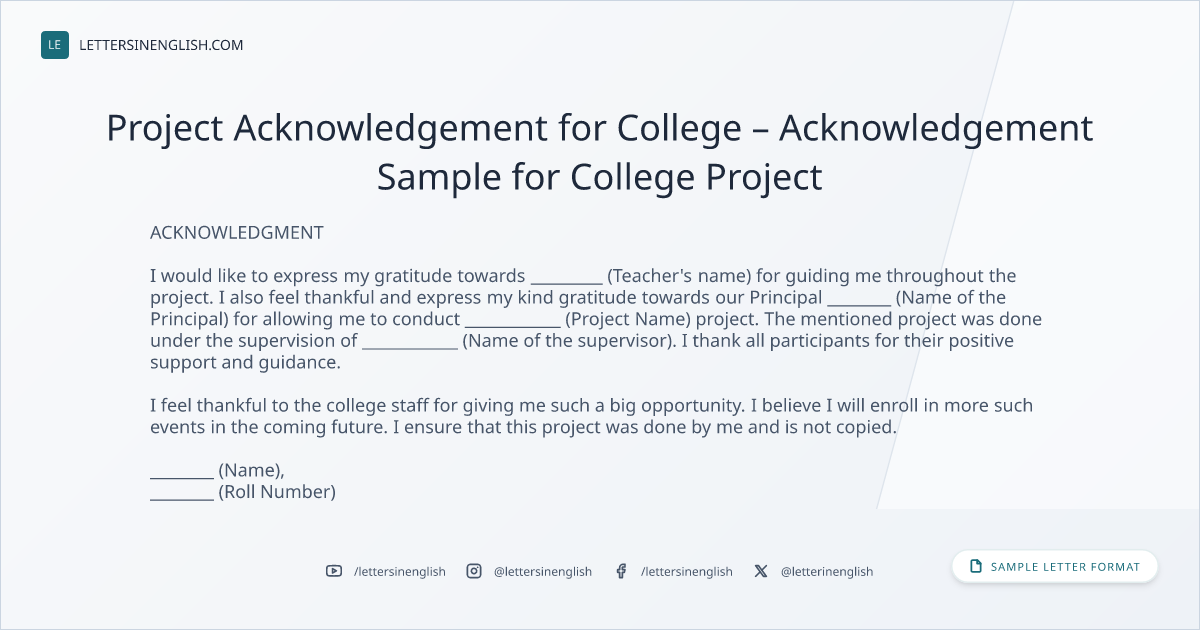Viewport: 1200px width, 630px height.
Task: Click the LE logo badge
Action: (x=55, y=45)
